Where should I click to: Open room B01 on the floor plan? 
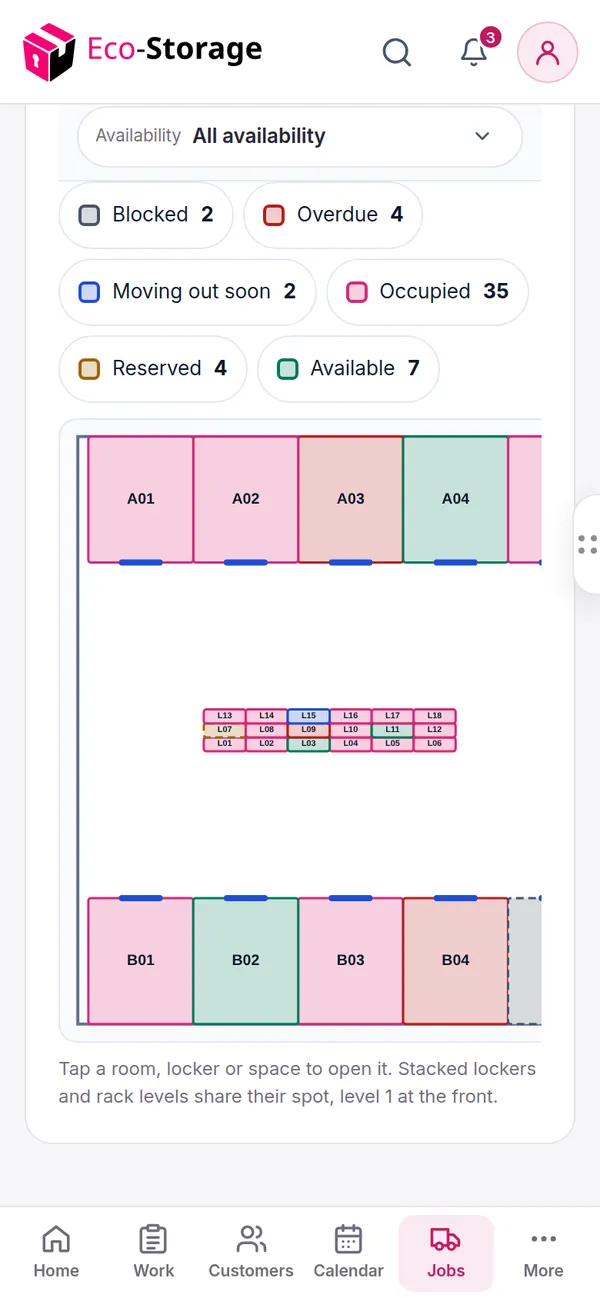tap(141, 960)
